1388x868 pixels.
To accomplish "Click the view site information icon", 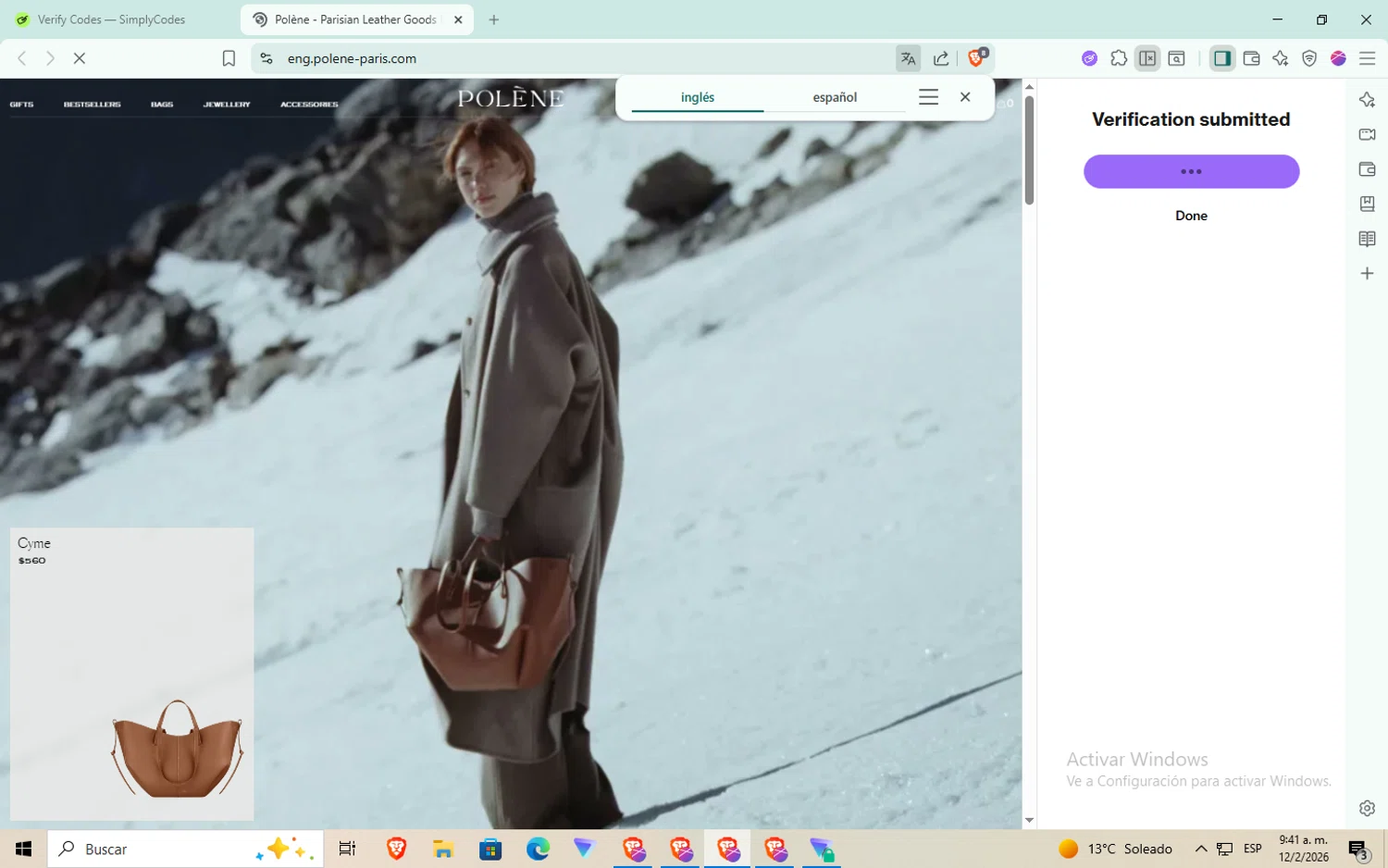I will 266,58.
